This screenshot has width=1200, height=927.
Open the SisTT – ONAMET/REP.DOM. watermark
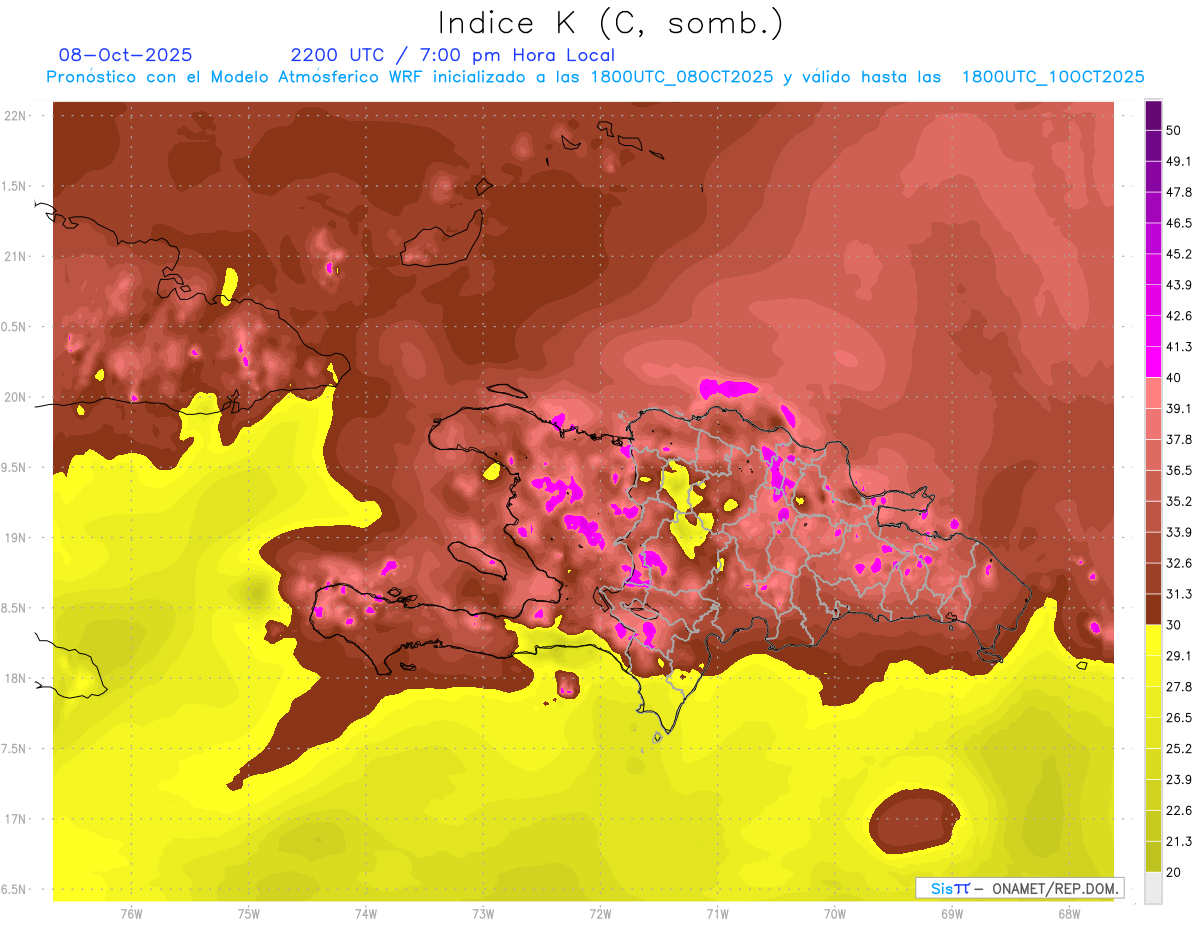(1019, 888)
